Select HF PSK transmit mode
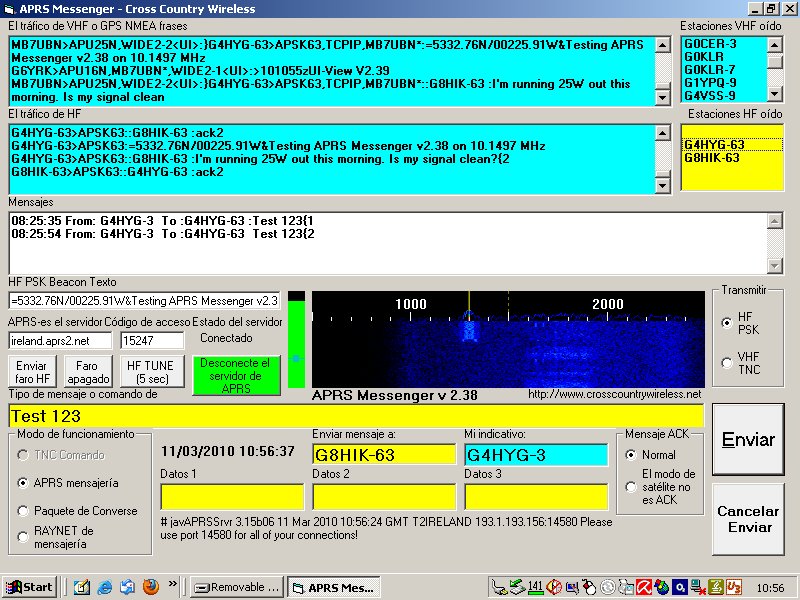800x600 pixels. coord(727,323)
